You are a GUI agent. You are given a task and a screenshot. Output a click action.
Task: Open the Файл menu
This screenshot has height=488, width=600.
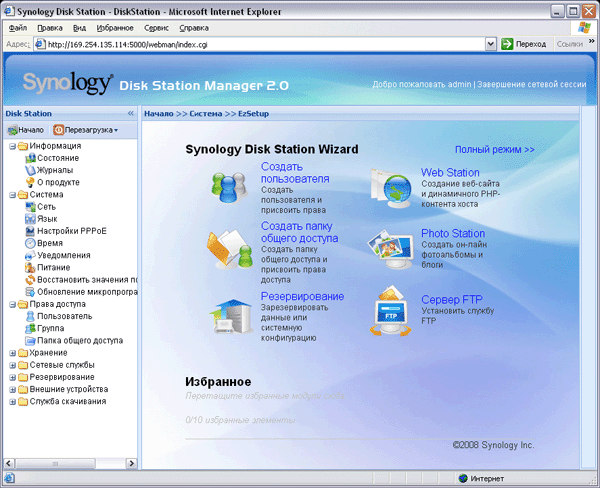tap(18, 28)
